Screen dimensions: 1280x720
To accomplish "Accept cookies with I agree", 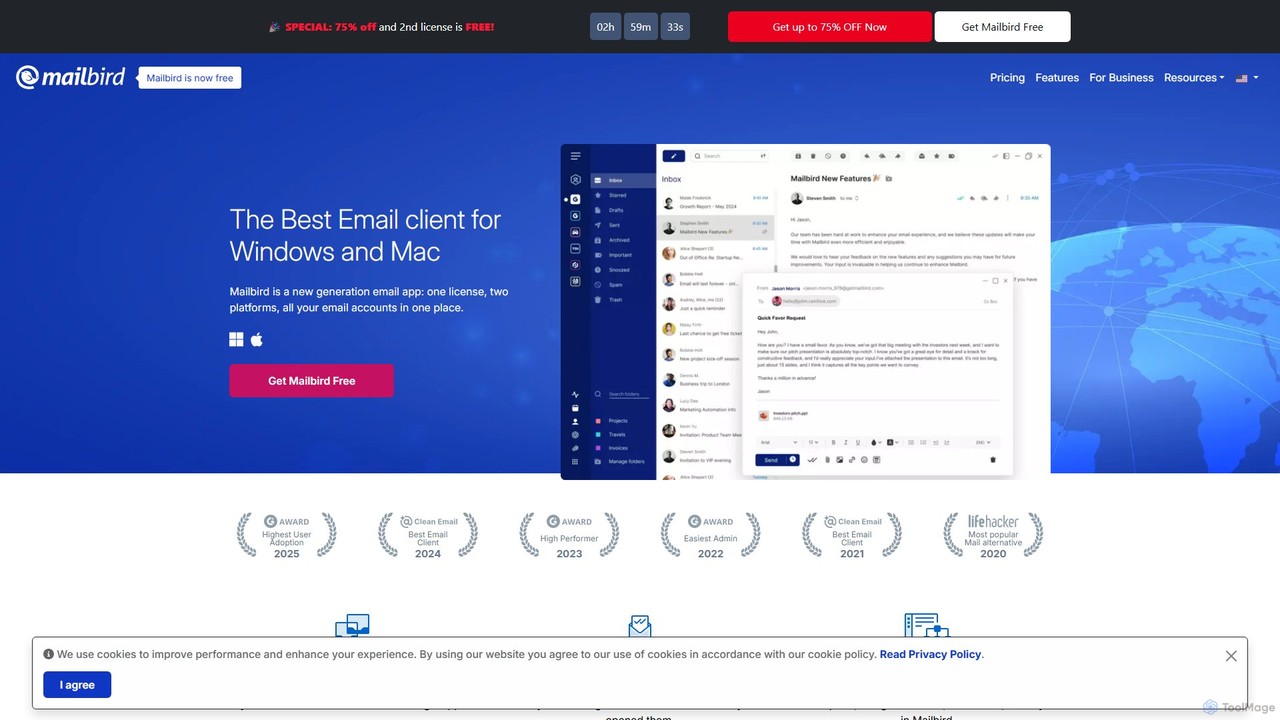I will coord(77,685).
